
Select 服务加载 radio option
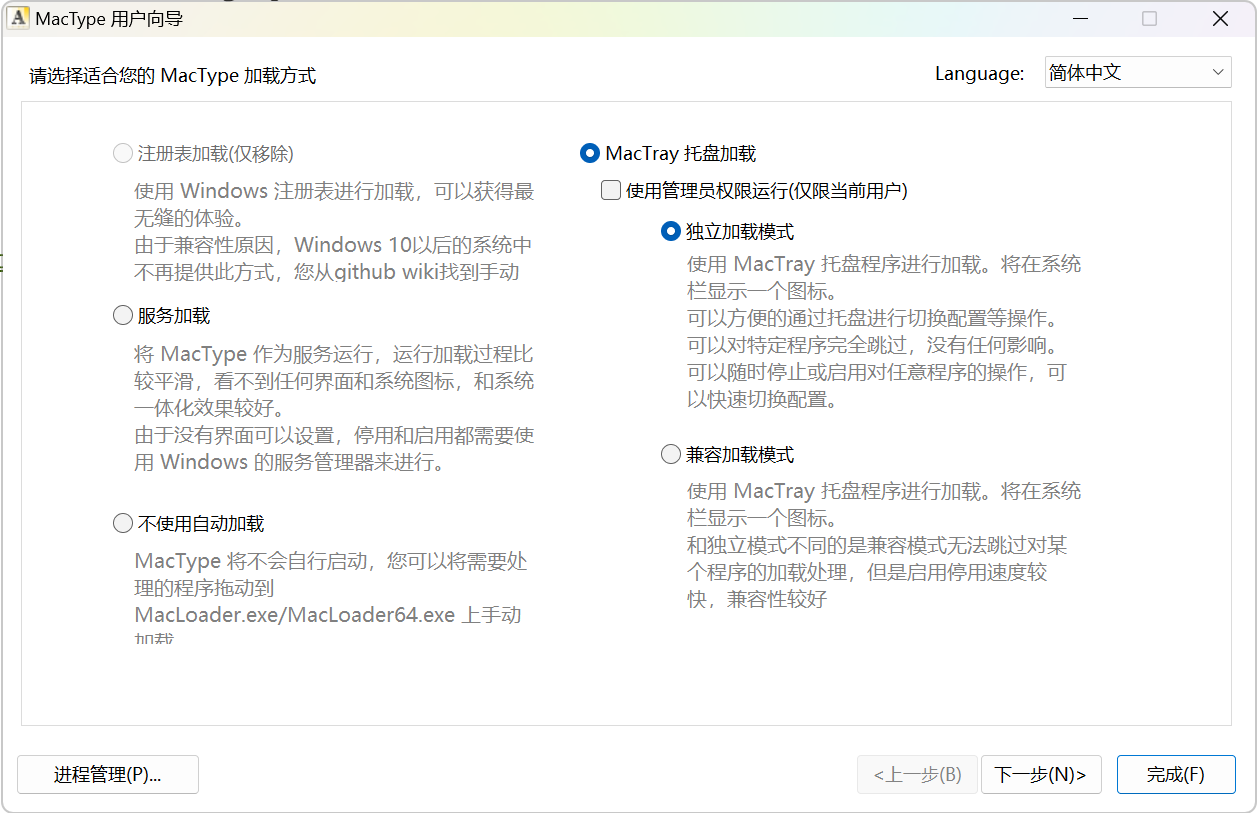click(x=162, y=316)
